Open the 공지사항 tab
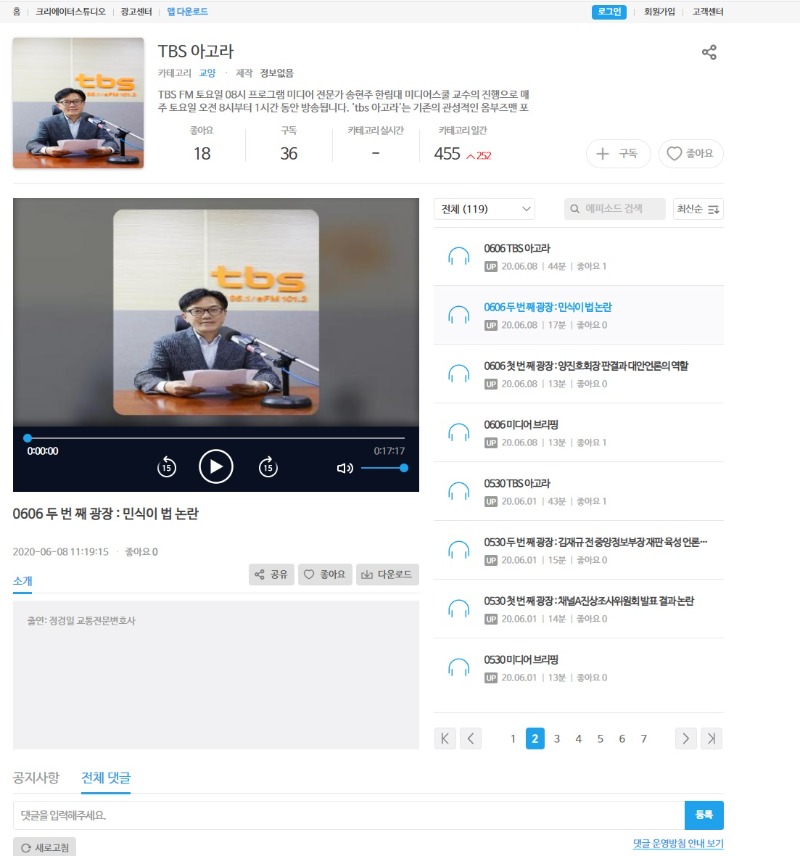Viewport: 800px width, 856px height. 35,777
